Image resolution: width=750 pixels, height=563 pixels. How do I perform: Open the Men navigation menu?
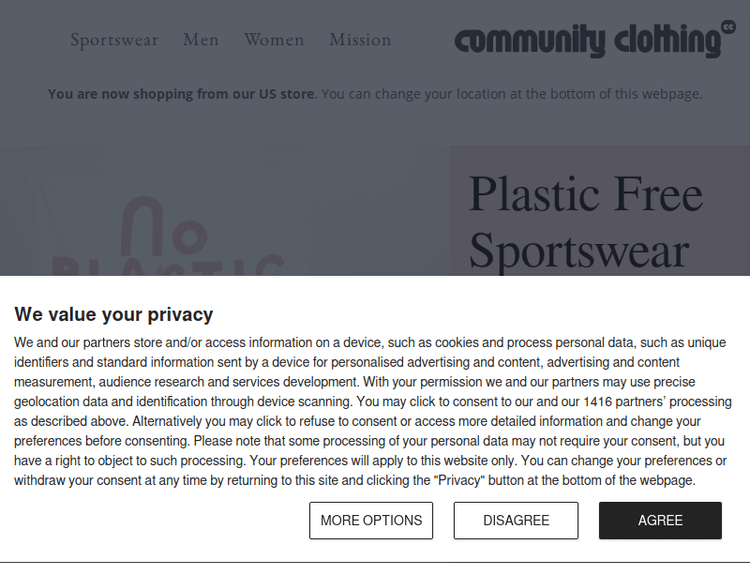click(x=201, y=40)
